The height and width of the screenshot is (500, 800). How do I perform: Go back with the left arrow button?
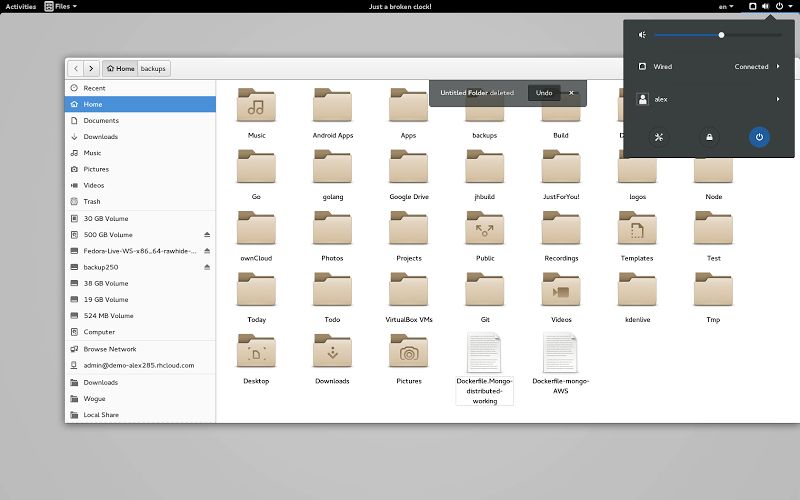(x=75, y=69)
